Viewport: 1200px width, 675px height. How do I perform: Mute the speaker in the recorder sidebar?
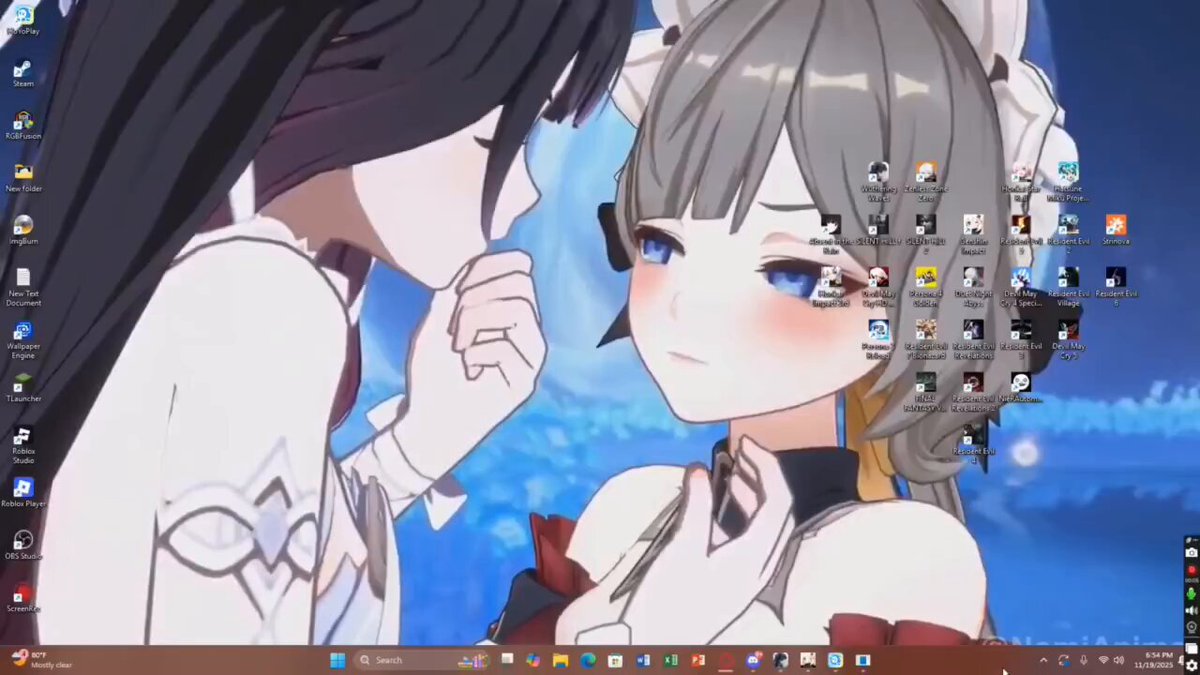coord(1191,610)
